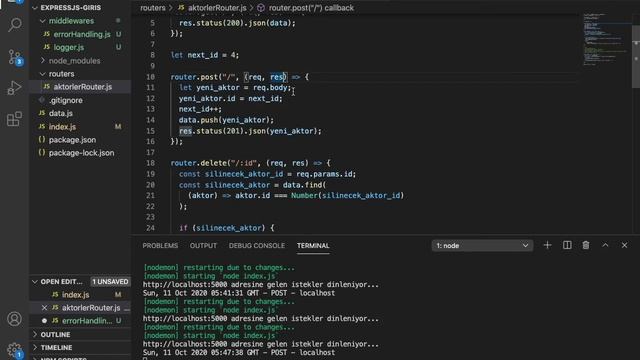The height and width of the screenshot is (360, 640).
Task: Click git icon beside .gitignore
Action: (x=42, y=100)
